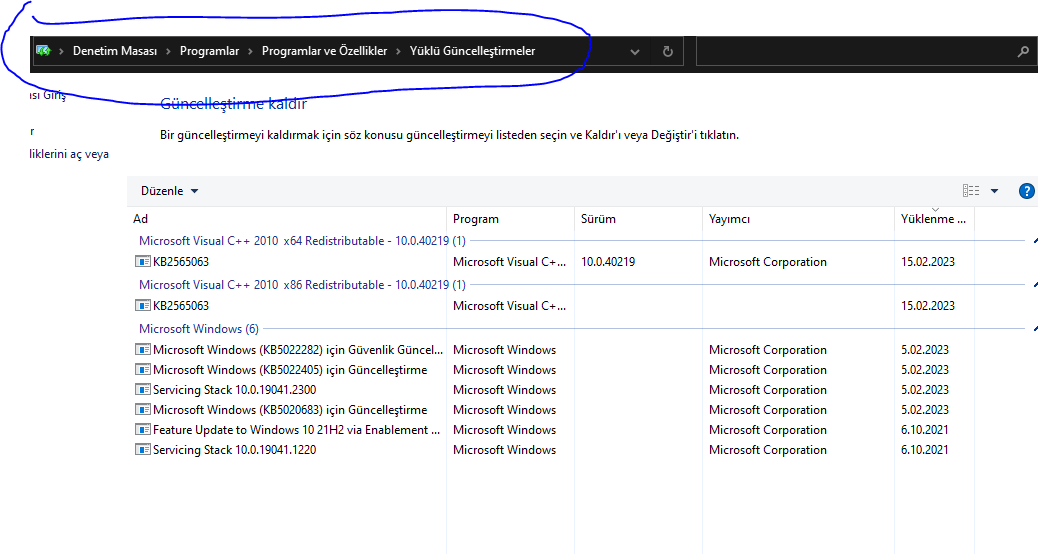
Task: Select Servicing Stack 10.0.19041.2300 entry
Action: pyautogui.click(x=234, y=390)
